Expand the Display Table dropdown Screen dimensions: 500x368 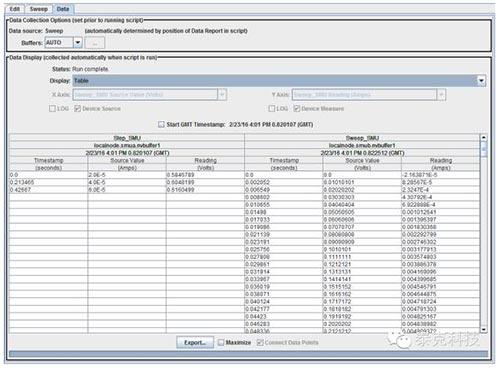click(x=481, y=81)
